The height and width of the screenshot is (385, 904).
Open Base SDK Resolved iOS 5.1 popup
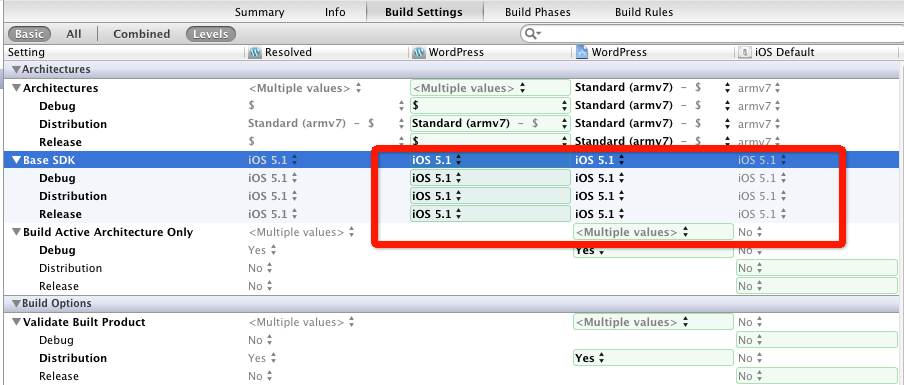point(273,160)
